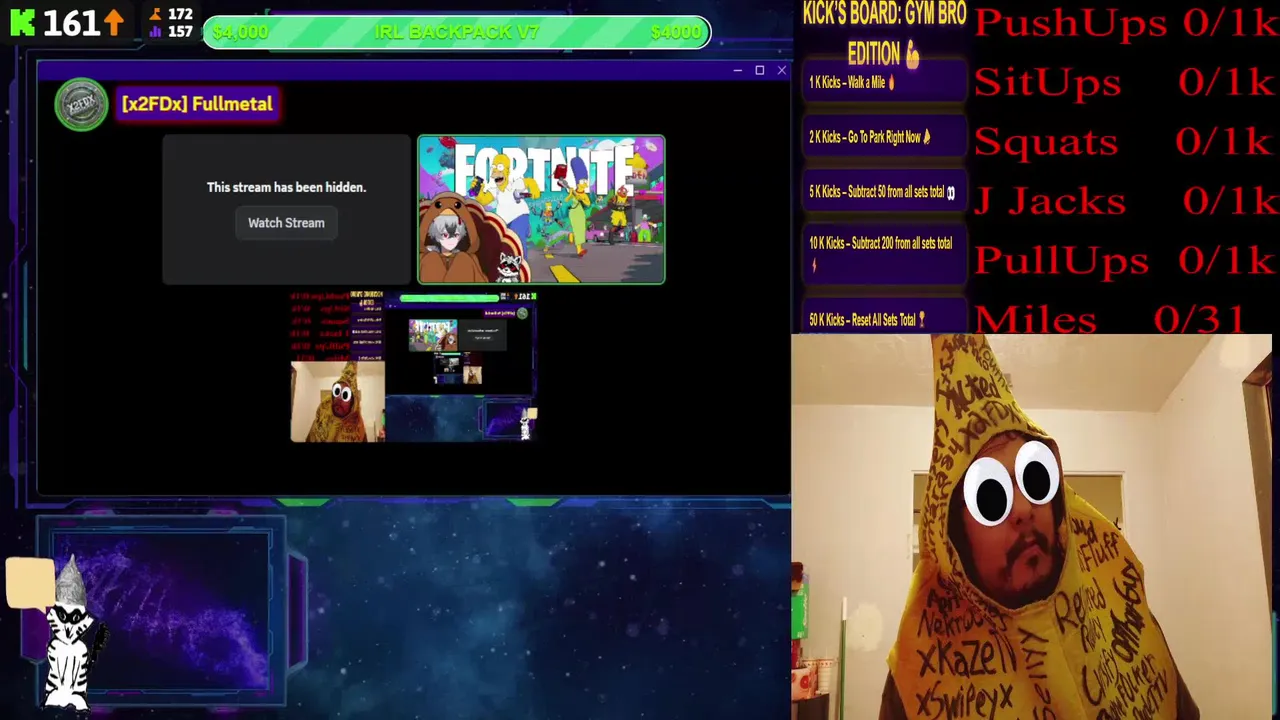This screenshot has width=1280, height=720.
Task: Click 'This stream has been hidden.' message
Action: pos(286,187)
